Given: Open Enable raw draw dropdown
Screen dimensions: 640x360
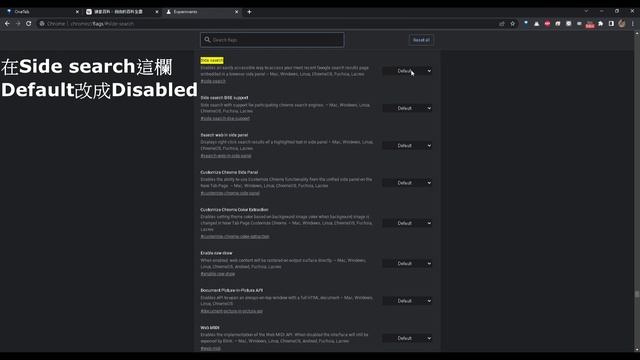Looking at the screenshot, I should [x=407, y=264].
